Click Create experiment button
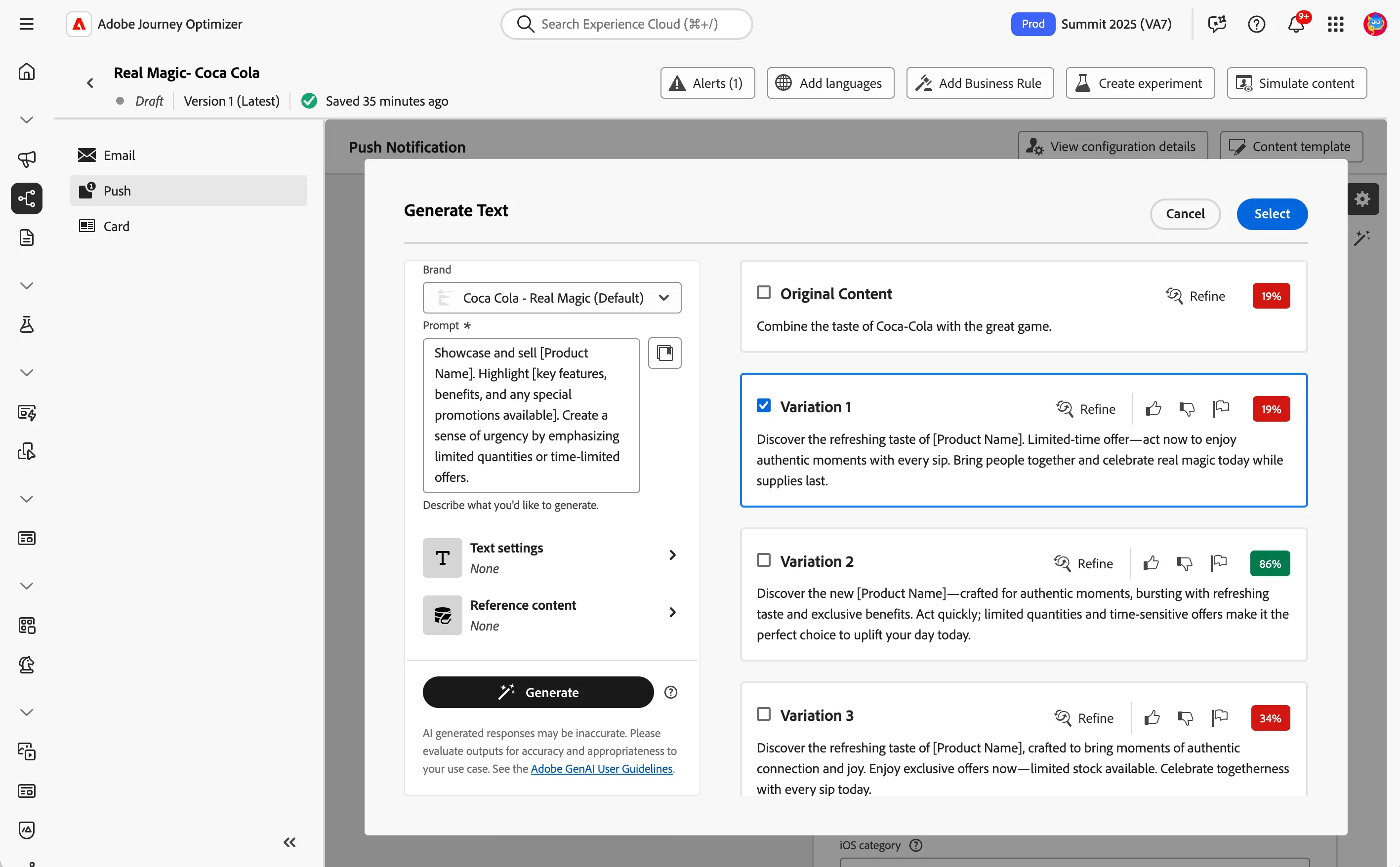This screenshot has width=1400, height=867. pos(1140,84)
